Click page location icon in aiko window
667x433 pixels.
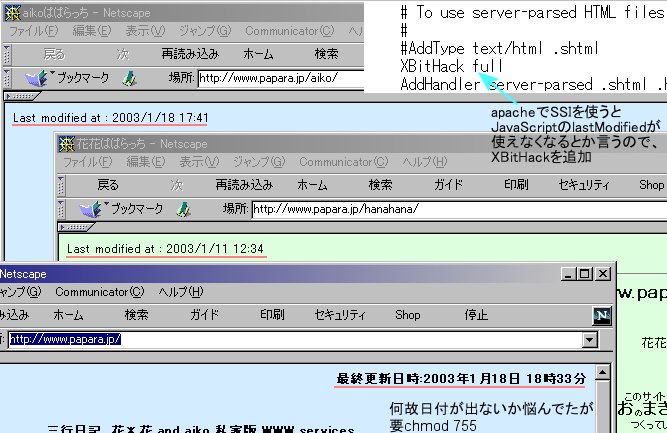coord(129,78)
